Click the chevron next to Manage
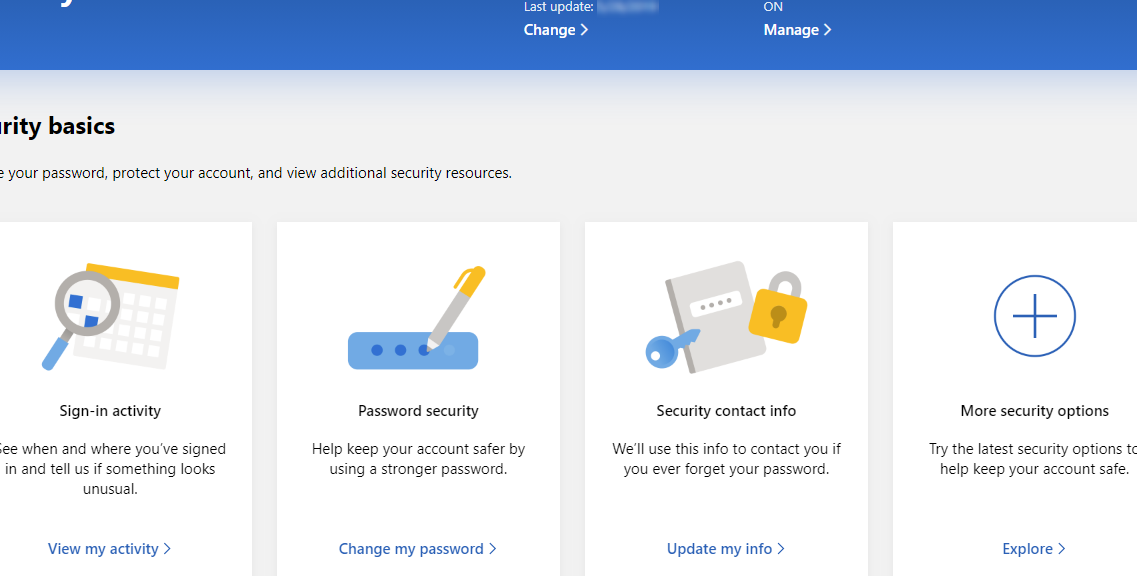This screenshot has width=1137, height=576. 828,30
